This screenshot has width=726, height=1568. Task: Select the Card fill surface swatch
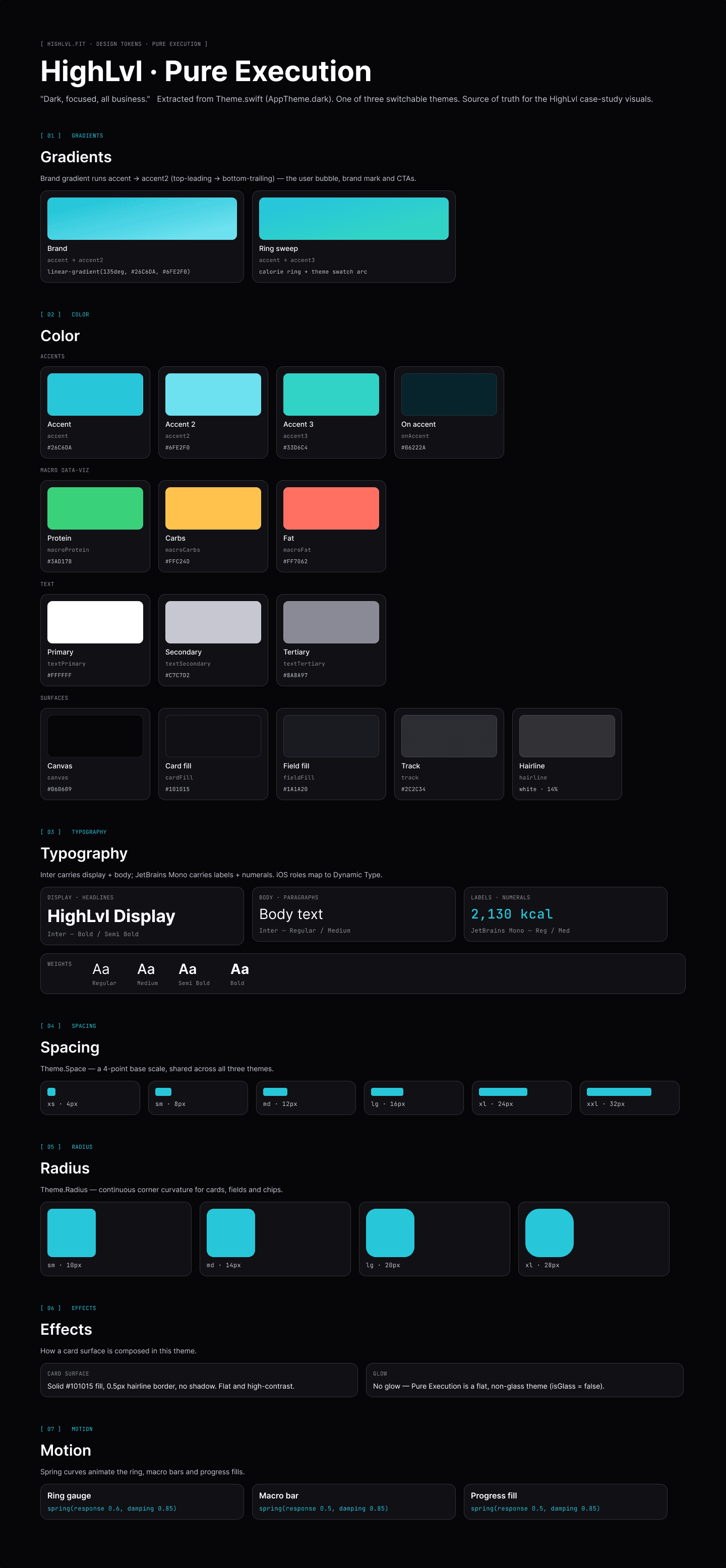coord(213,736)
